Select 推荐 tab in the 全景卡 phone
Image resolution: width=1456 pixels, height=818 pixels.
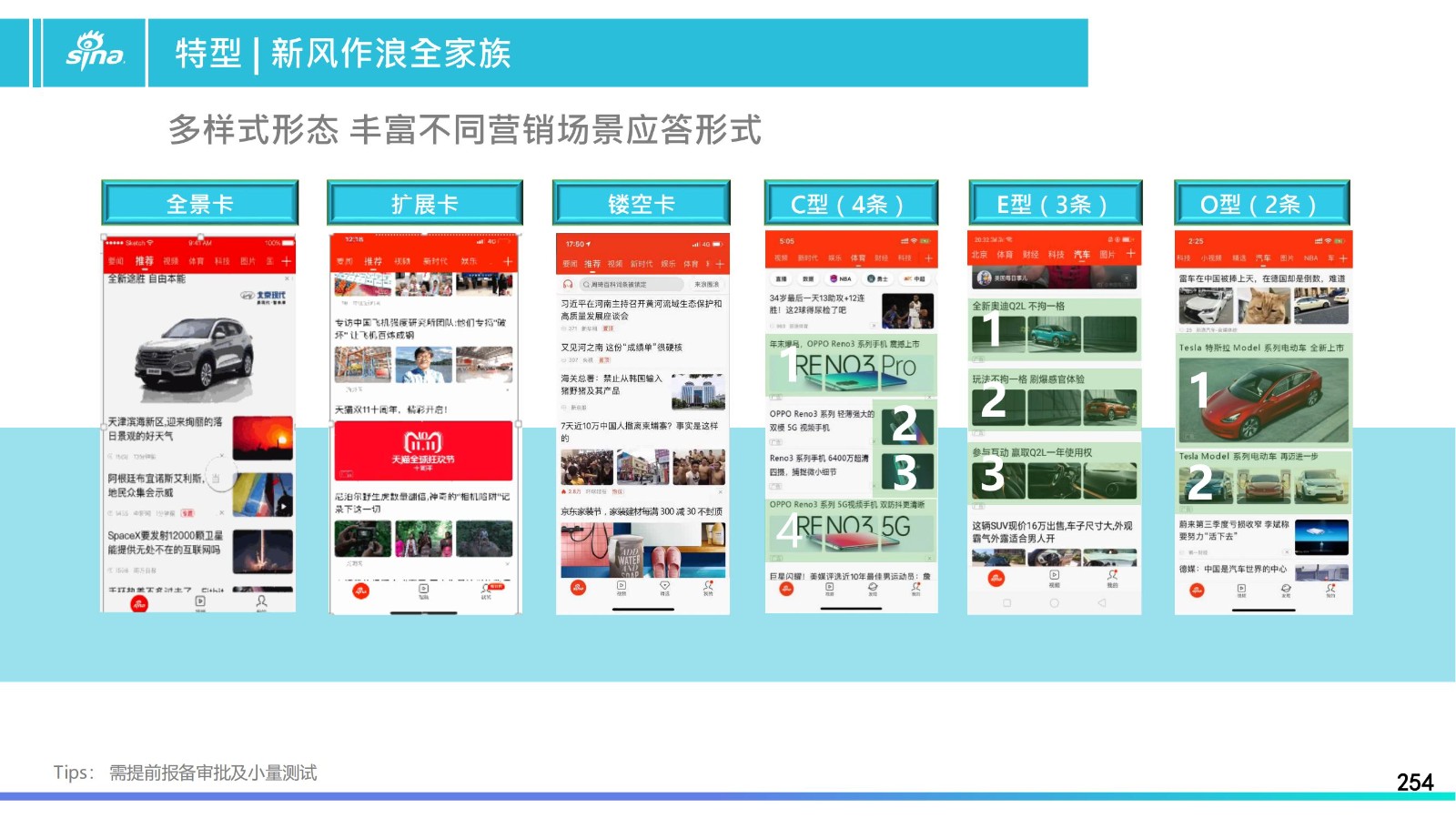click(144, 261)
